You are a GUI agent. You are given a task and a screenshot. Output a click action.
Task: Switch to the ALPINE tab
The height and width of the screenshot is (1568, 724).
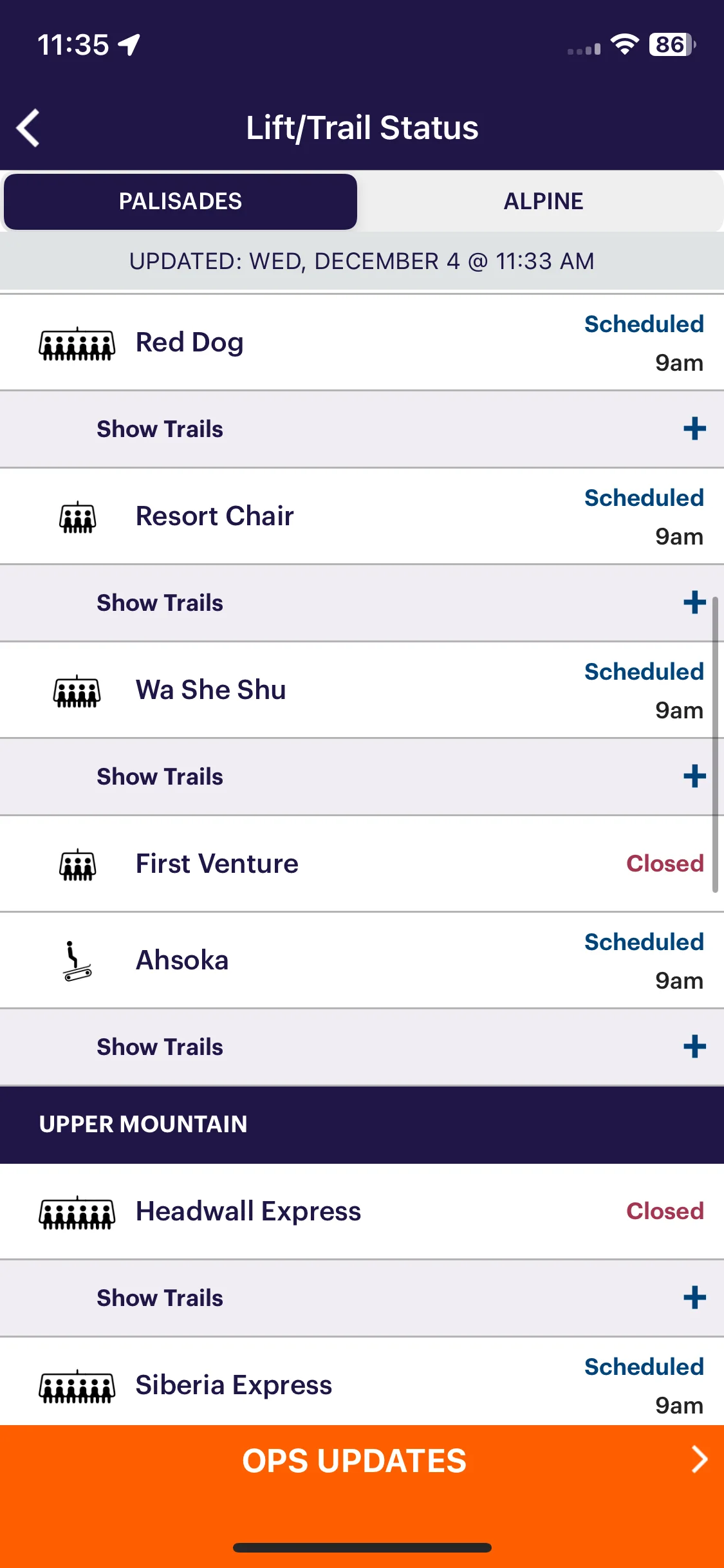pyautogui.click(x=543, y=201)
